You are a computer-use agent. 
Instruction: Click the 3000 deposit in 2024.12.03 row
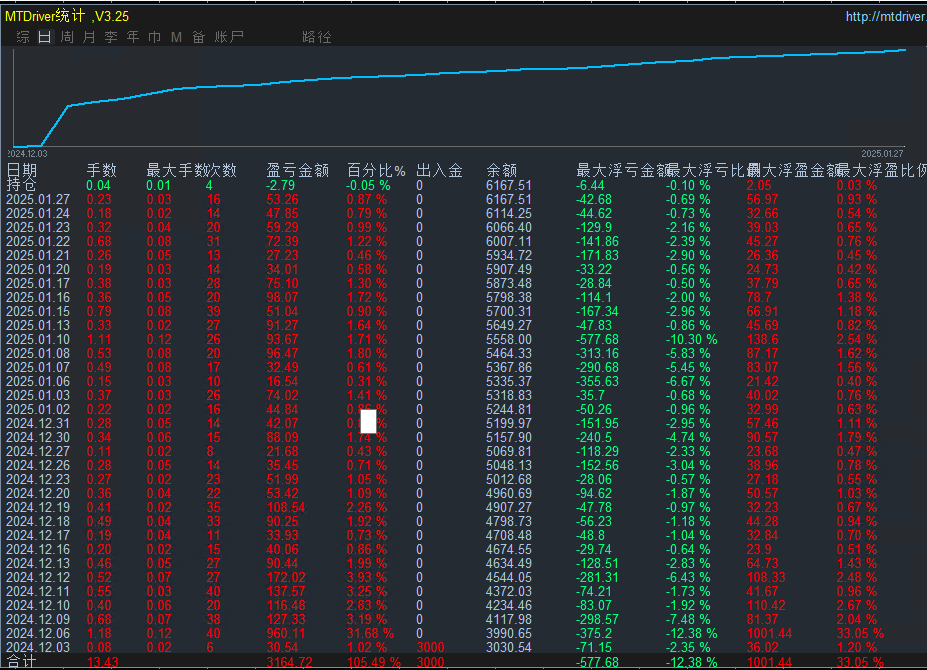[x=430, y=648]
